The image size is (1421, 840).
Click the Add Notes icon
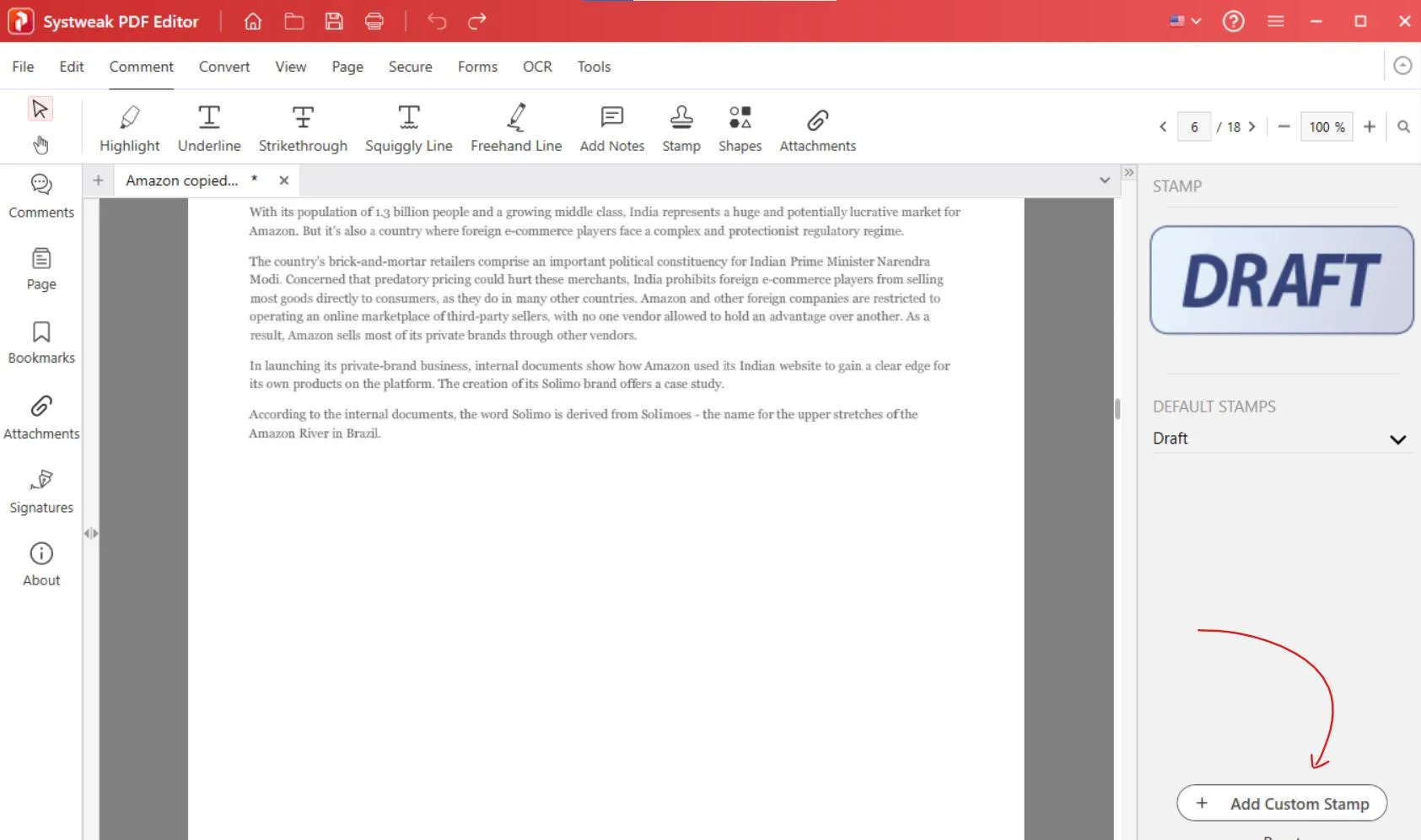click(x=611, y=117)
